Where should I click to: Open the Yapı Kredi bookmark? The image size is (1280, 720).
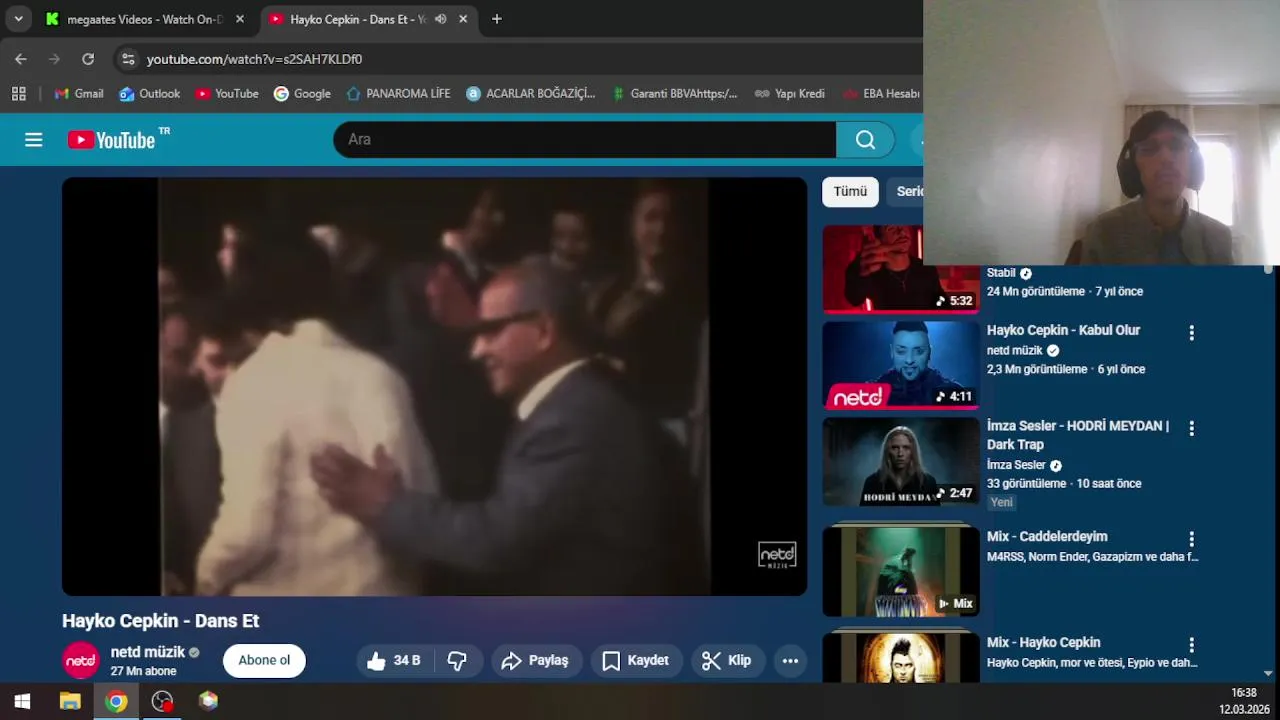click(x=789, y=93)
